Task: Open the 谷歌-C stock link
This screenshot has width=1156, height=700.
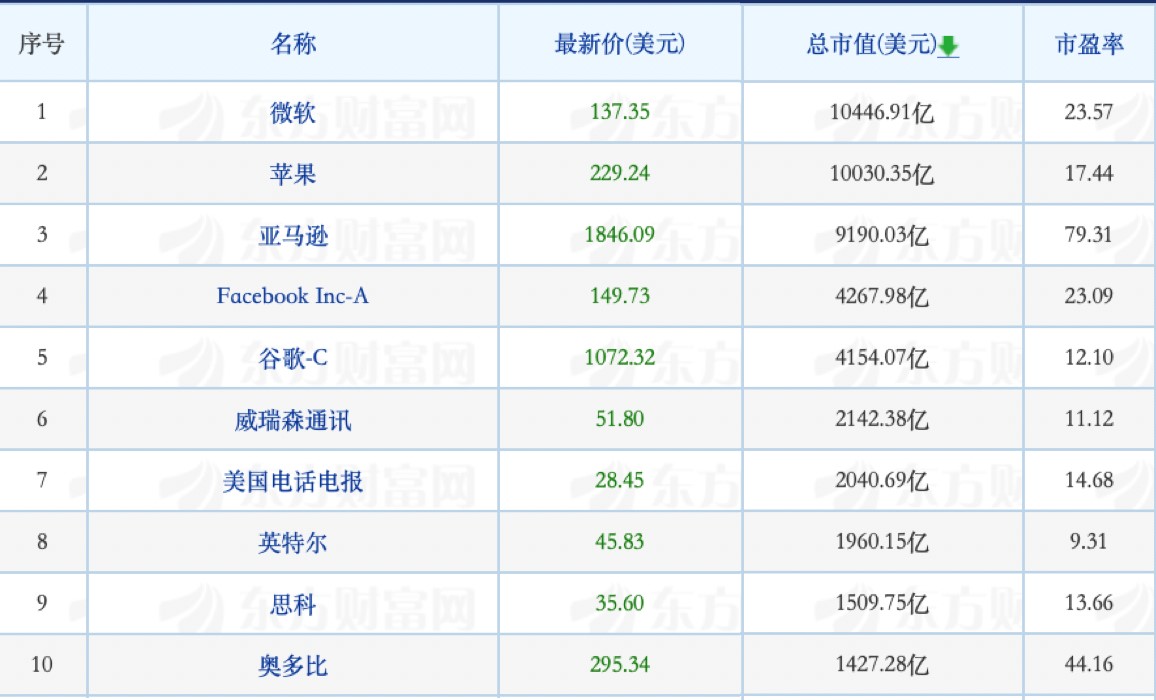Action: (x=293, y=358)
